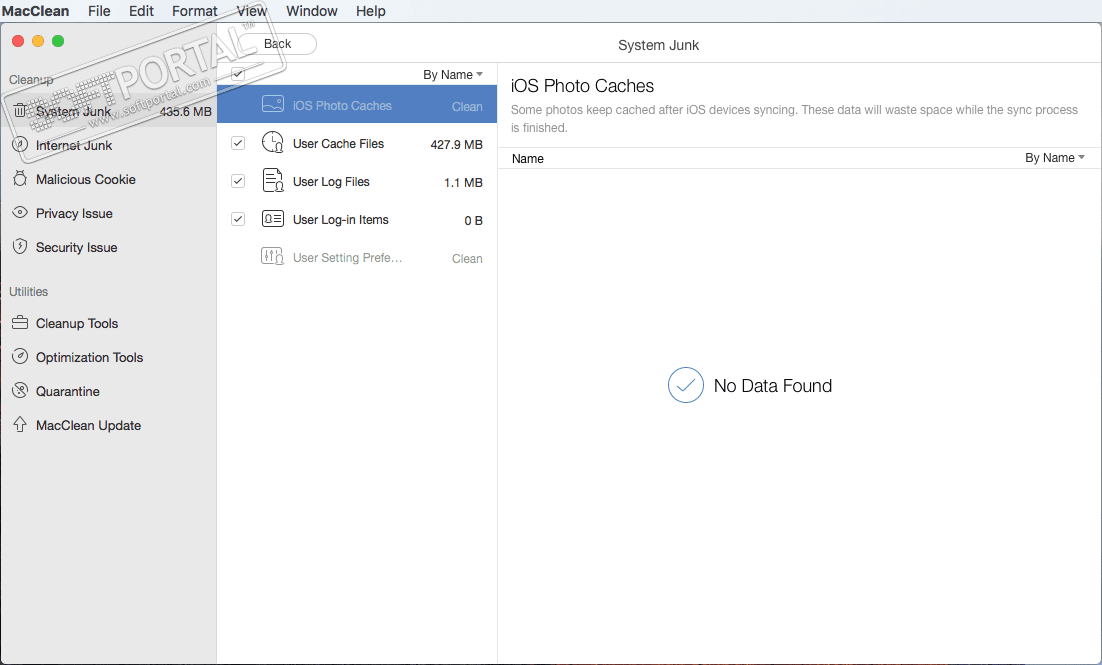This screenshot has width=1102, height=665.
Task: Click the No Data Found checkmark circle
Action: (685, 385)
